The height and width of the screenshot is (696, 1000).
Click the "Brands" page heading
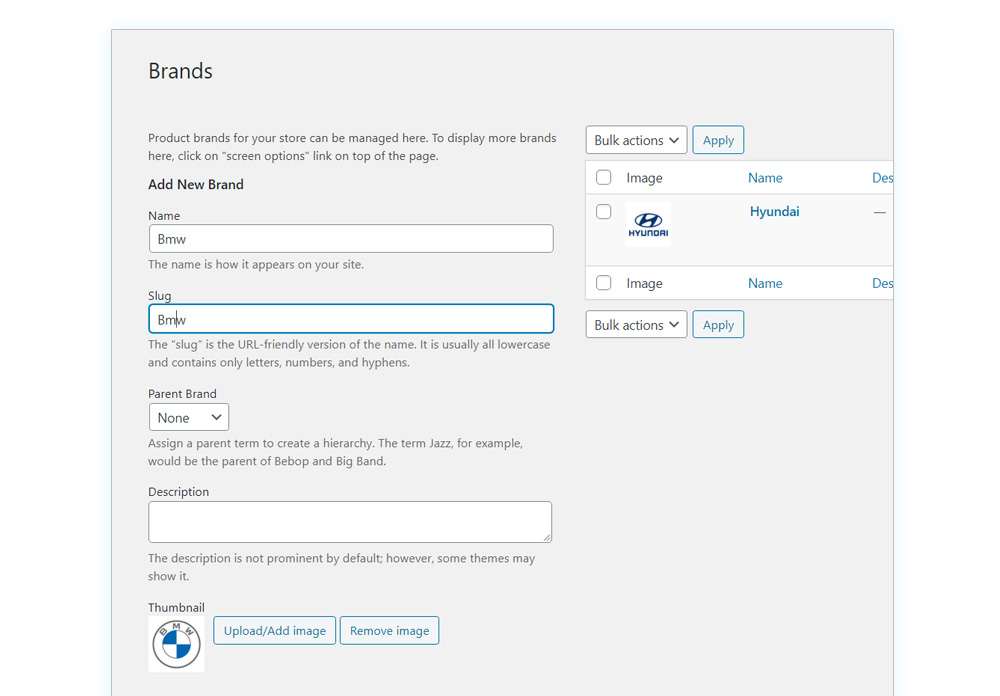(180, 71)
